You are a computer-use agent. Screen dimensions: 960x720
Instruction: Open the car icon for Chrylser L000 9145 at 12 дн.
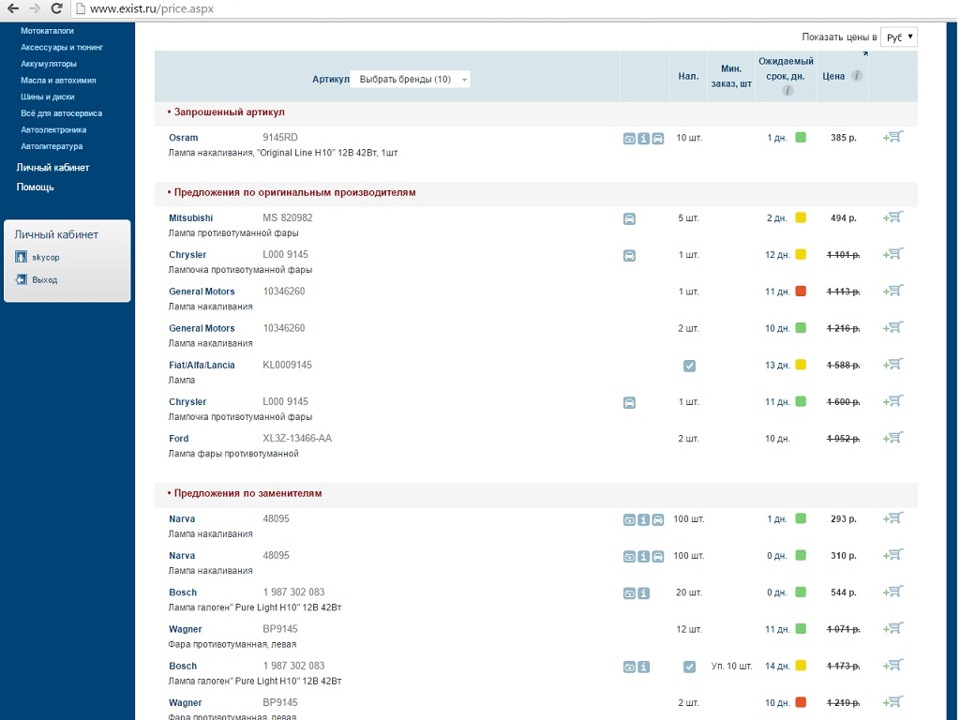(x=629, y=256)
